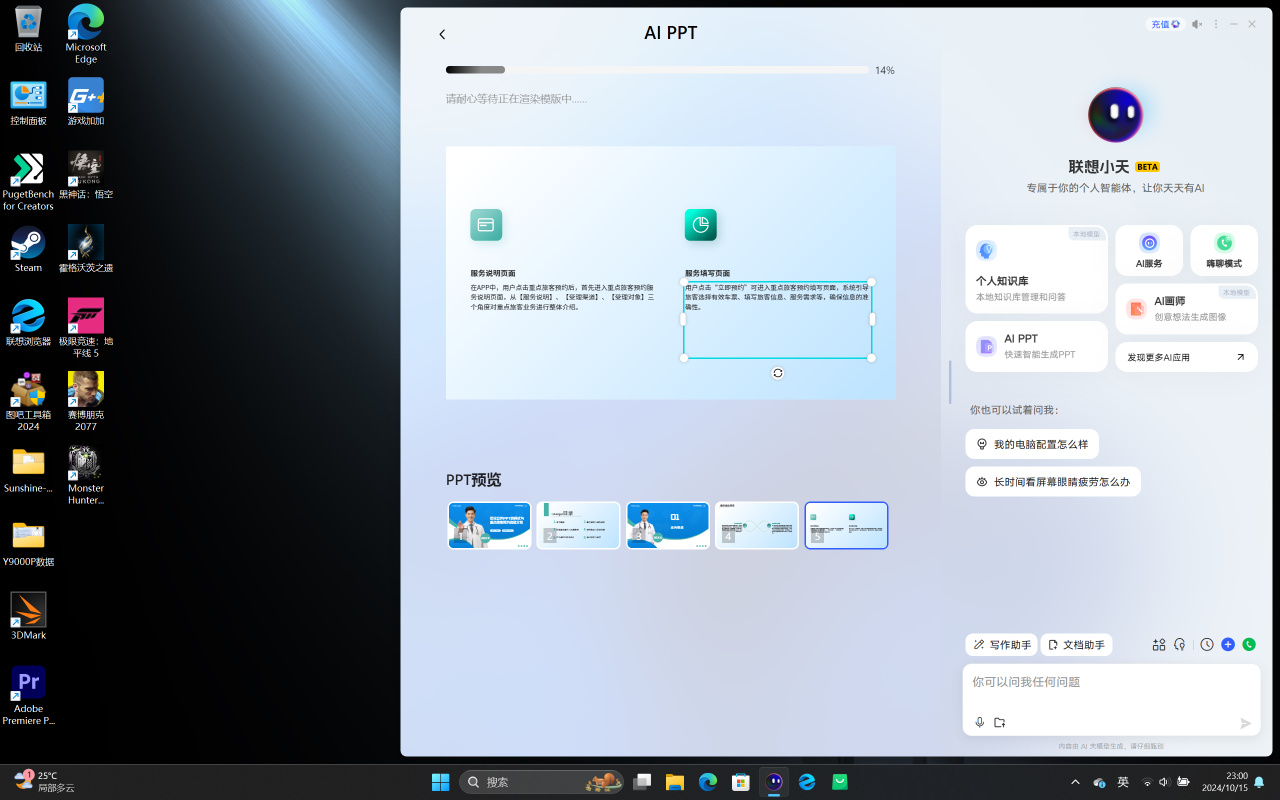Open 联想浏览器 from the taskbar
Screen dimensions: 1280x800
coord(807,782)
